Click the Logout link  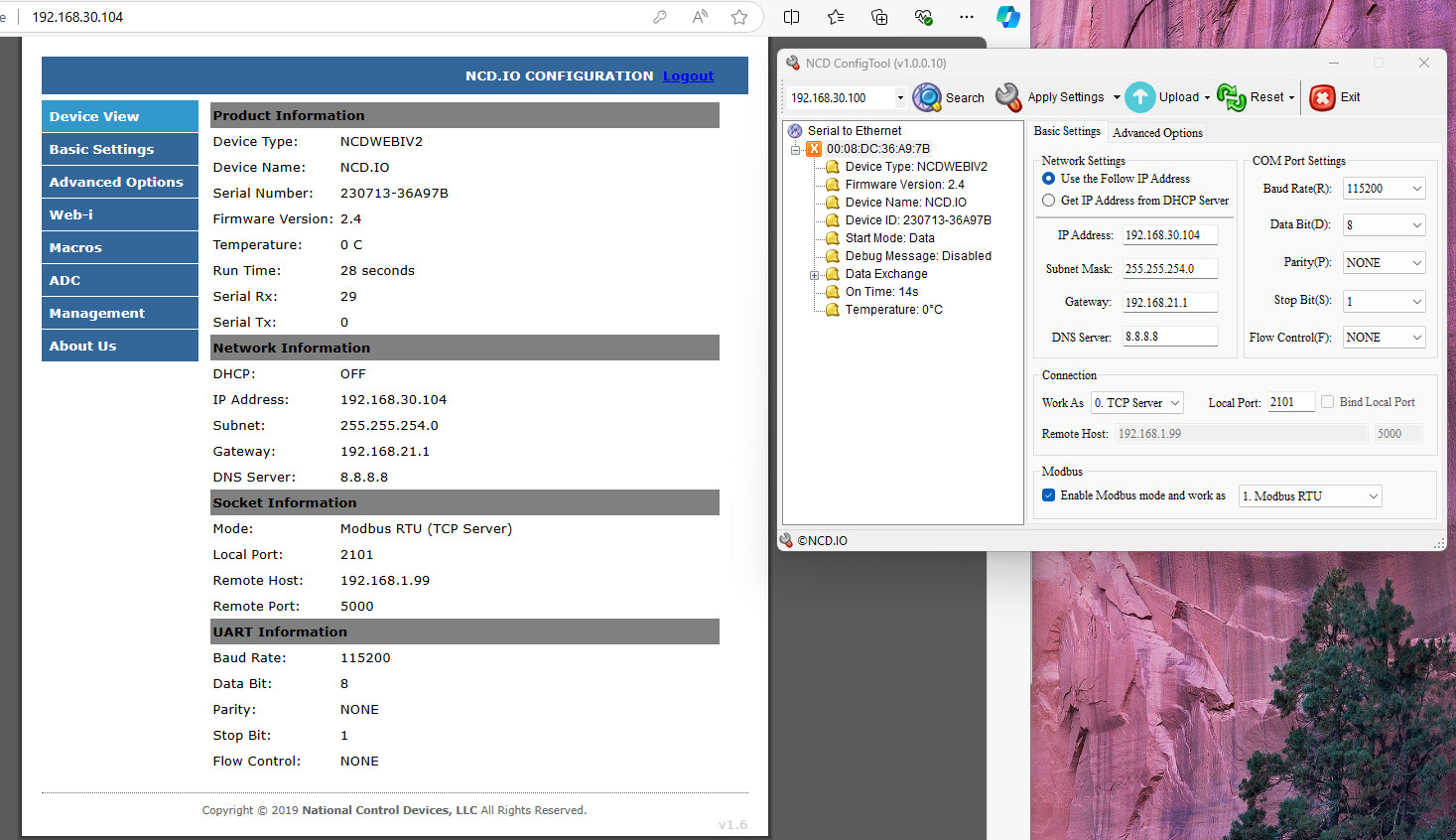coord(688,75)
